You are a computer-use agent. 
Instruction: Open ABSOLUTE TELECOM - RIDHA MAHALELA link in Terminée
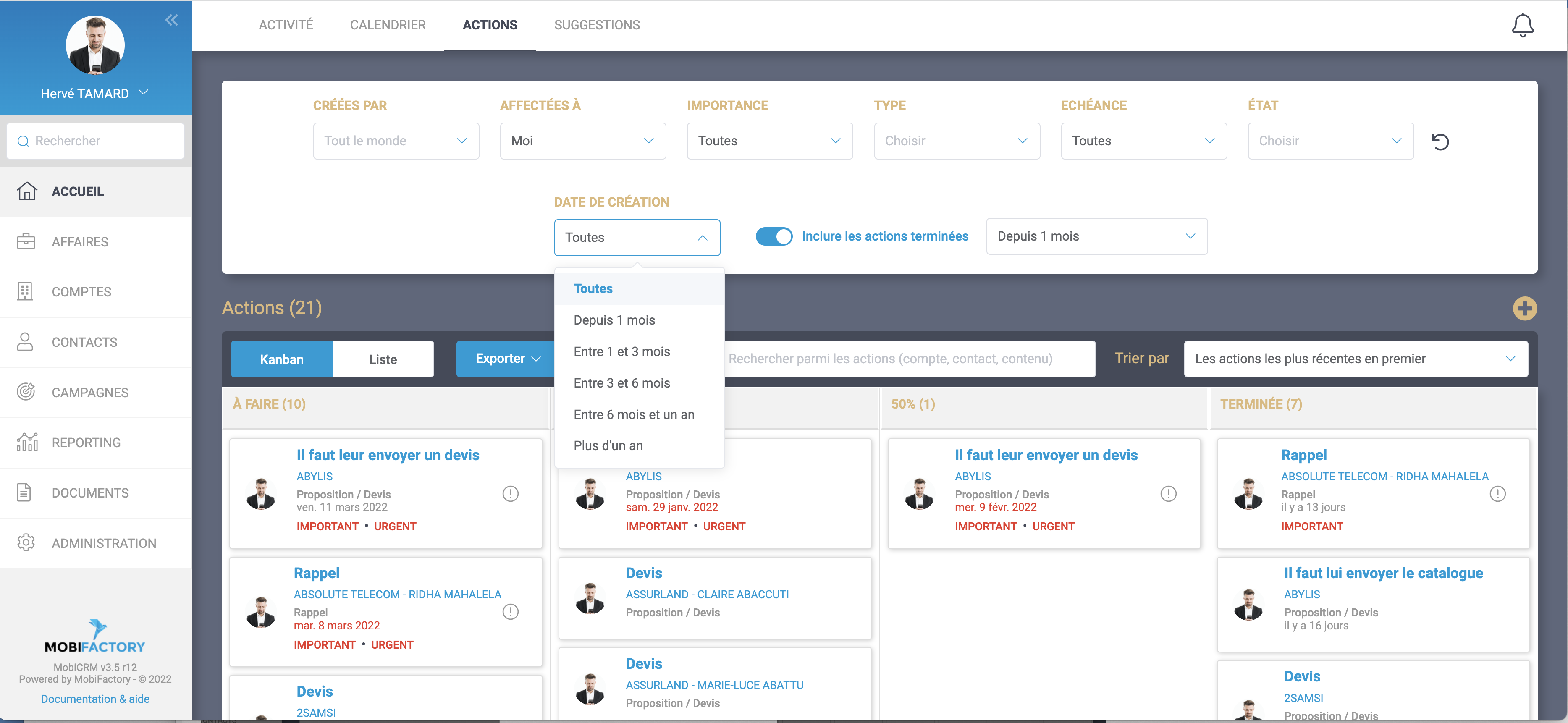point(1384,477)
